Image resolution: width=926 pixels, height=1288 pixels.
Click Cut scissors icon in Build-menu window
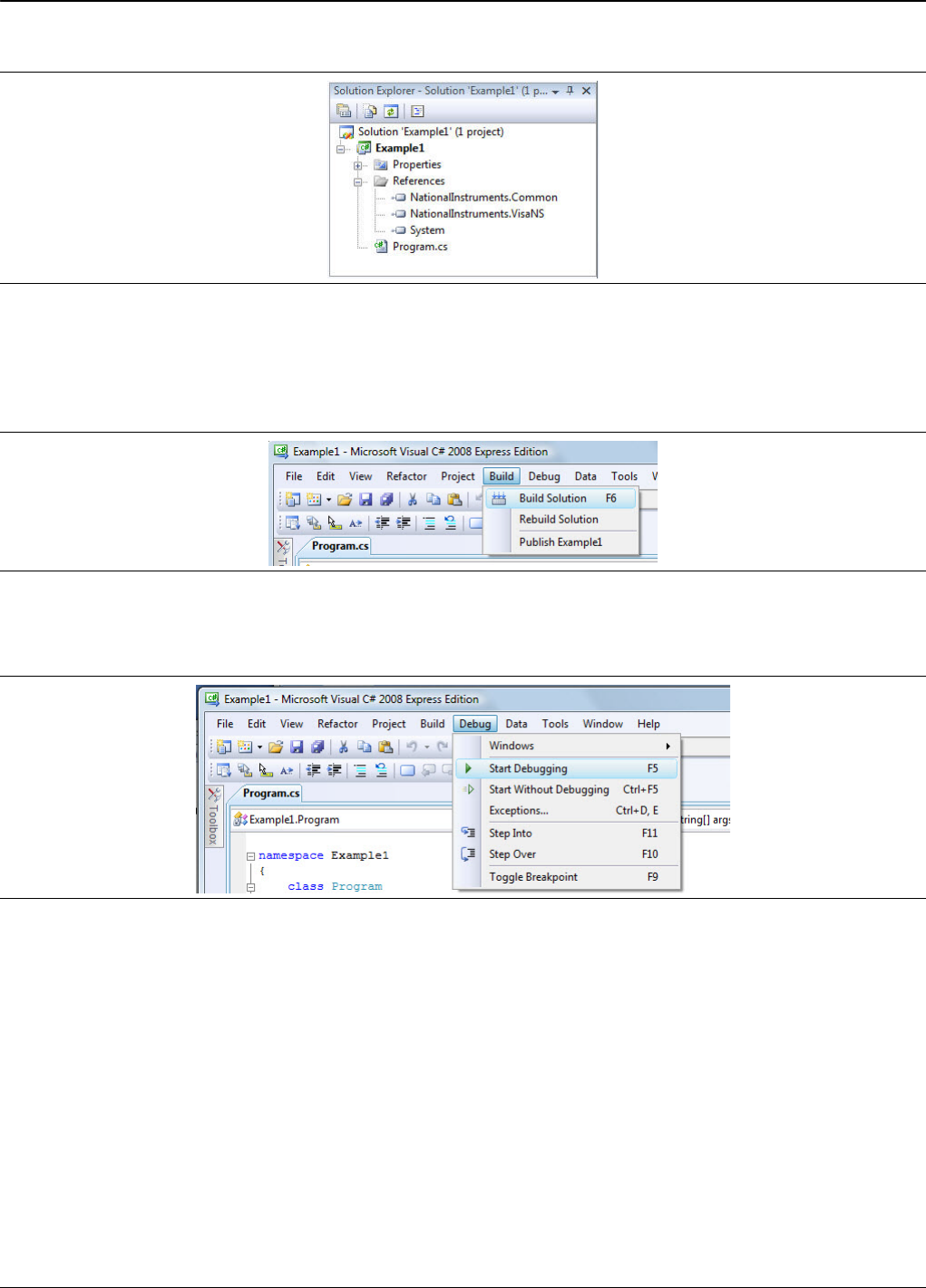pyautogui.click(x=413, y=499)
